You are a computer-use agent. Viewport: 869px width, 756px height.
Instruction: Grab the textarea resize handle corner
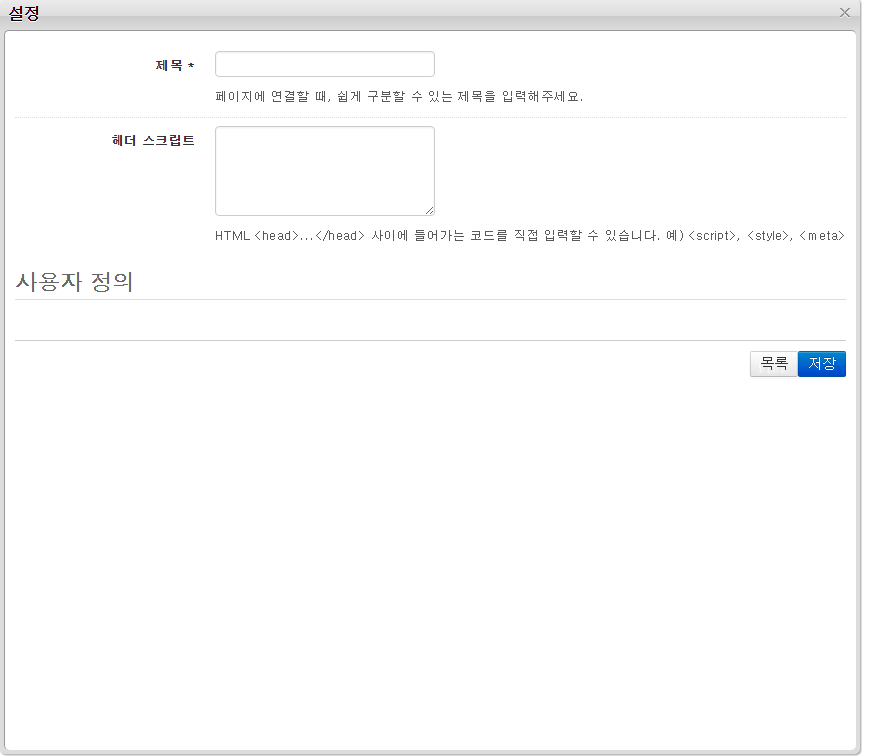430,211
